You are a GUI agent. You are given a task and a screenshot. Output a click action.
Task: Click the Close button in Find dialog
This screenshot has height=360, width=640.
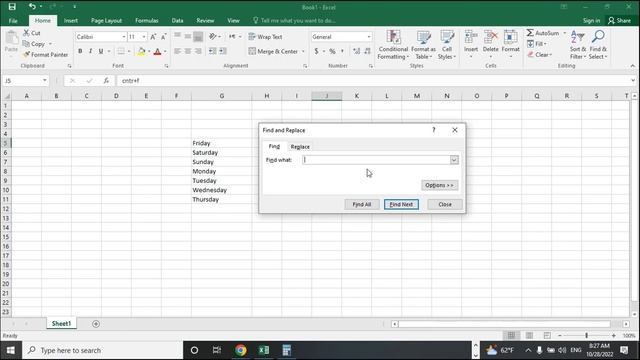(x=445, y=204)
